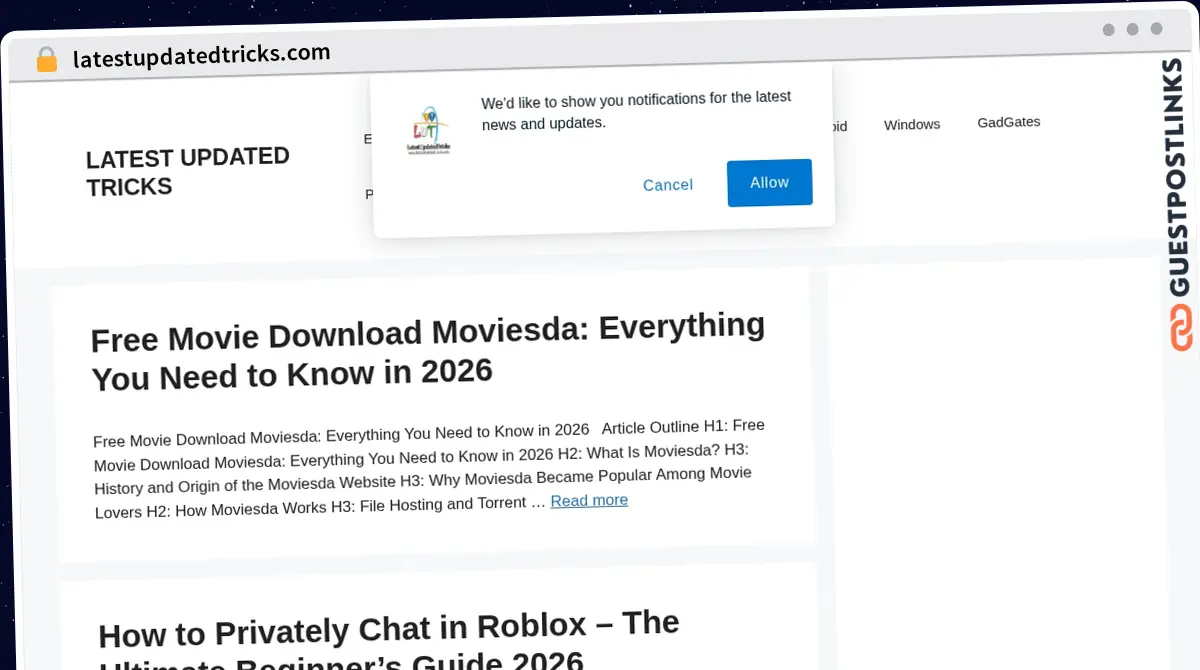Viewport: 1200px width, 670px height.
Task: Click the padlock icon in address bar
Action: pyautogui.click(x=46, y=60)
